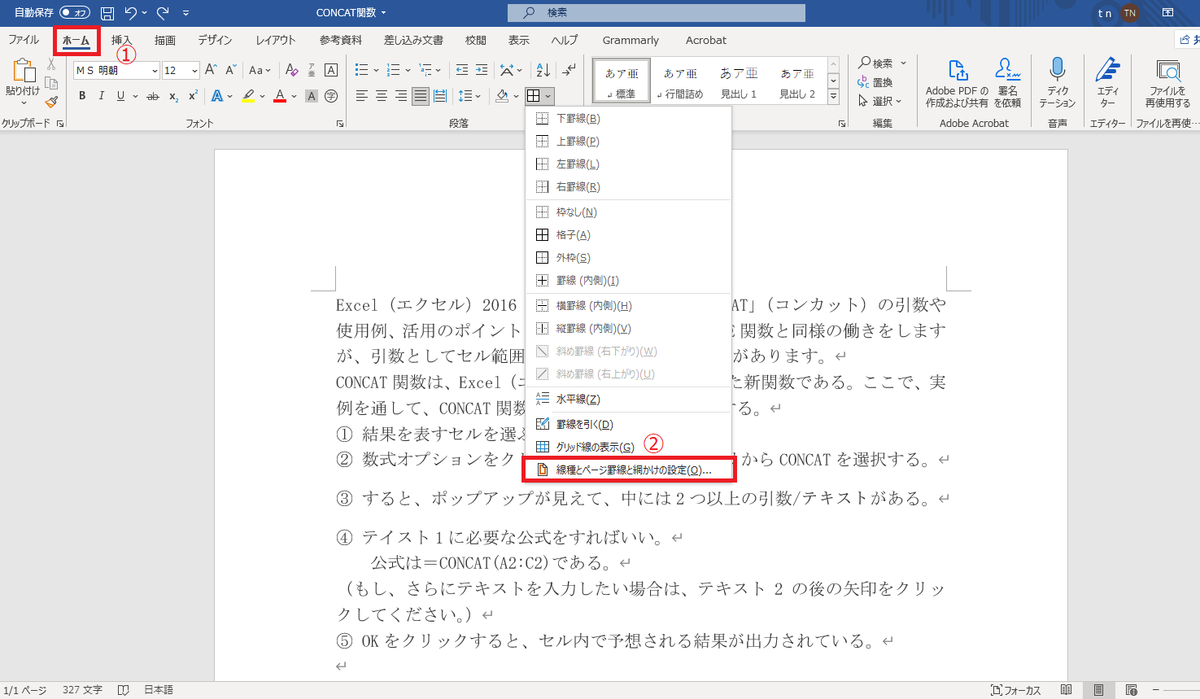Image resolution: width=1200 pixels, height=699 pixels.
Task: Click the distributed alignment icon
Action: (440, 96)
